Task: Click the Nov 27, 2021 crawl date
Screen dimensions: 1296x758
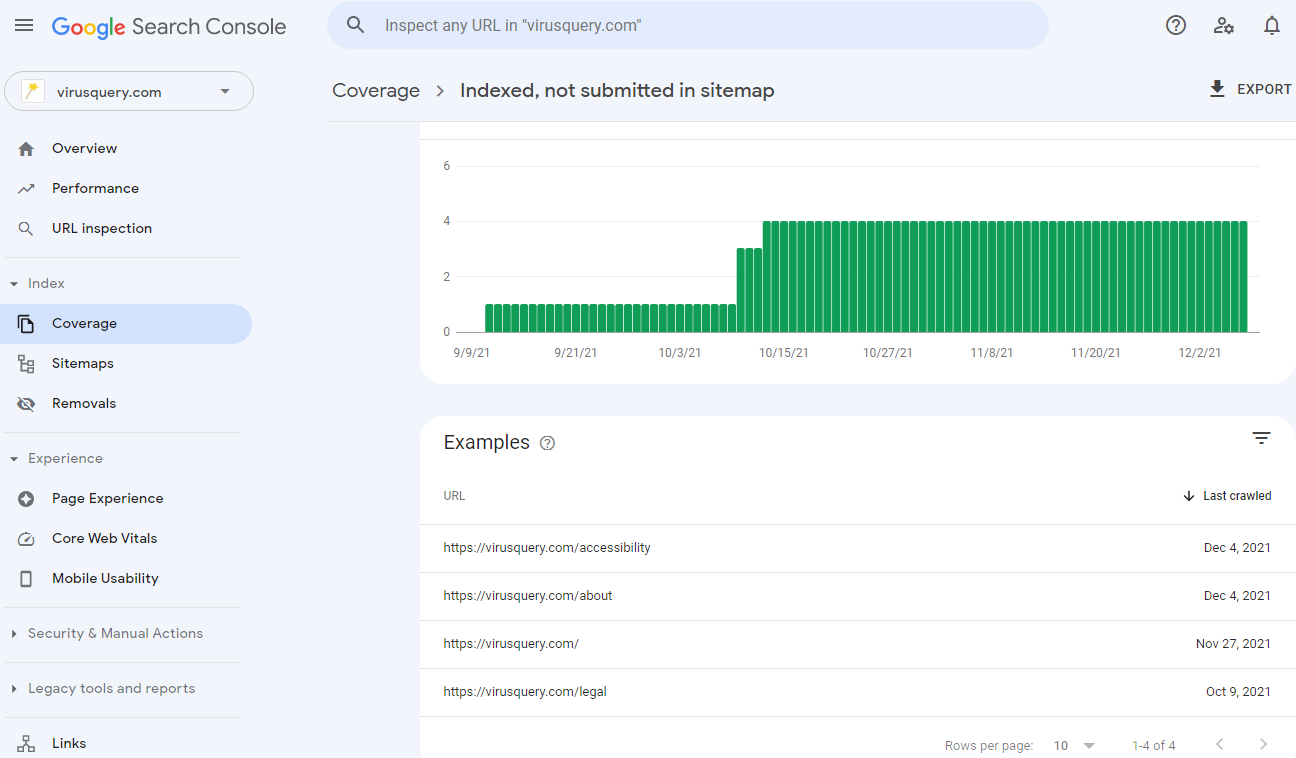Action: click(1233, 644)
